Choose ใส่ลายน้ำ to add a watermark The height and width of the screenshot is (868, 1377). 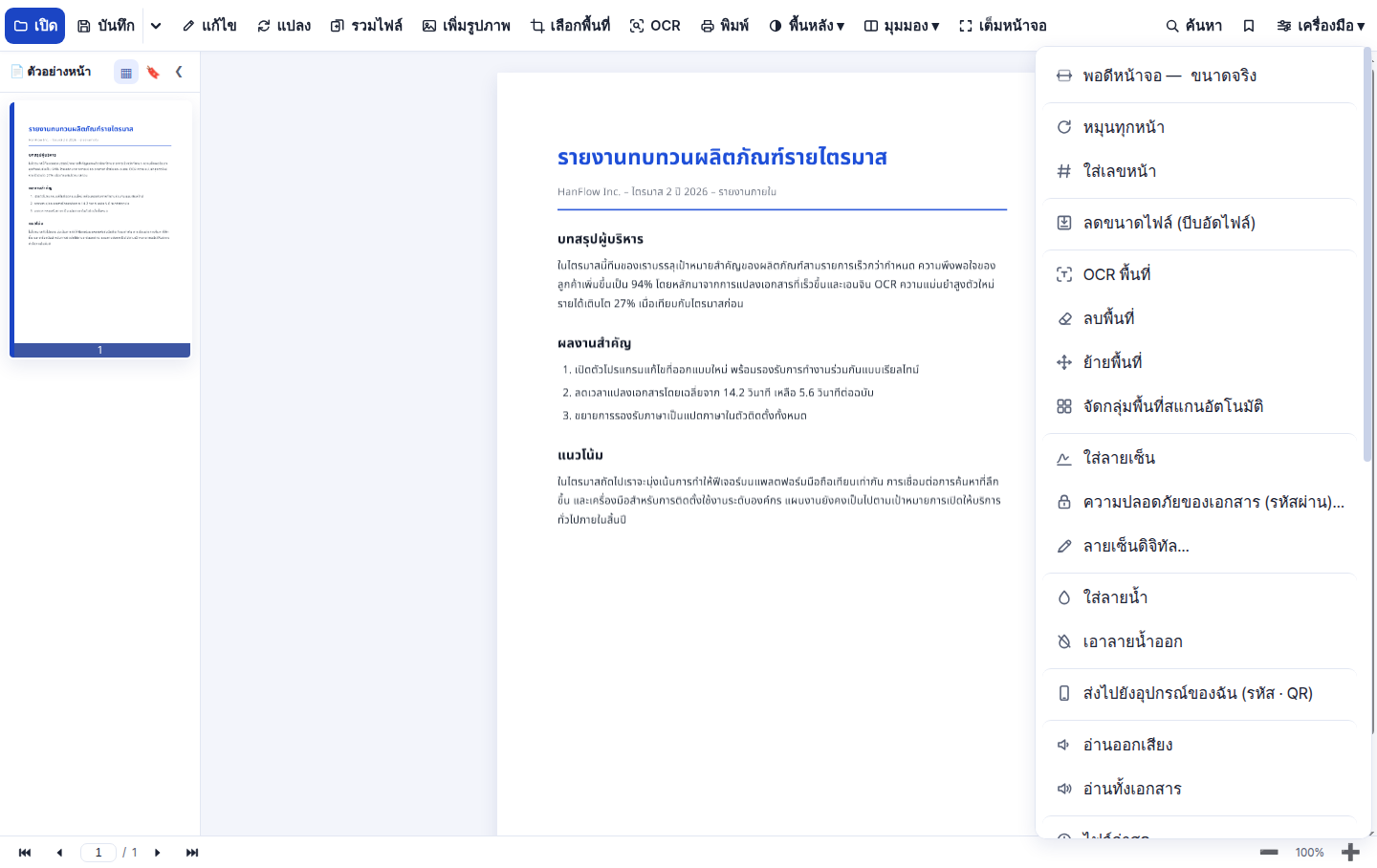(x=1199, y=597)
